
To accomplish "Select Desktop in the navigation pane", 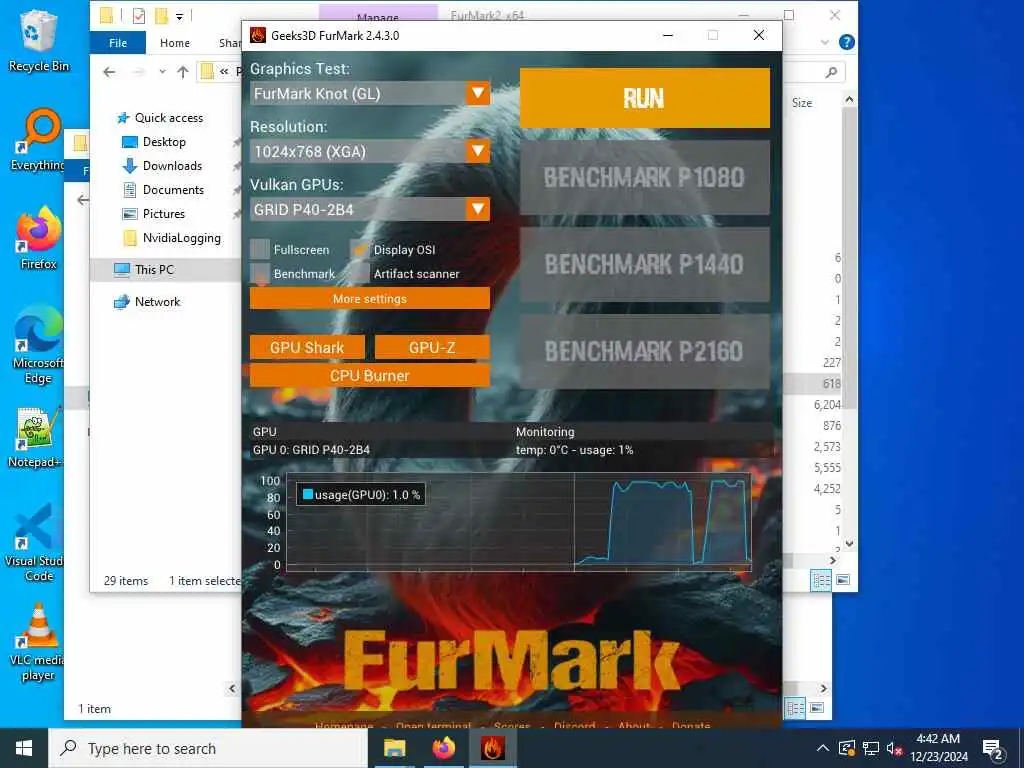I will tap(164, 142).
